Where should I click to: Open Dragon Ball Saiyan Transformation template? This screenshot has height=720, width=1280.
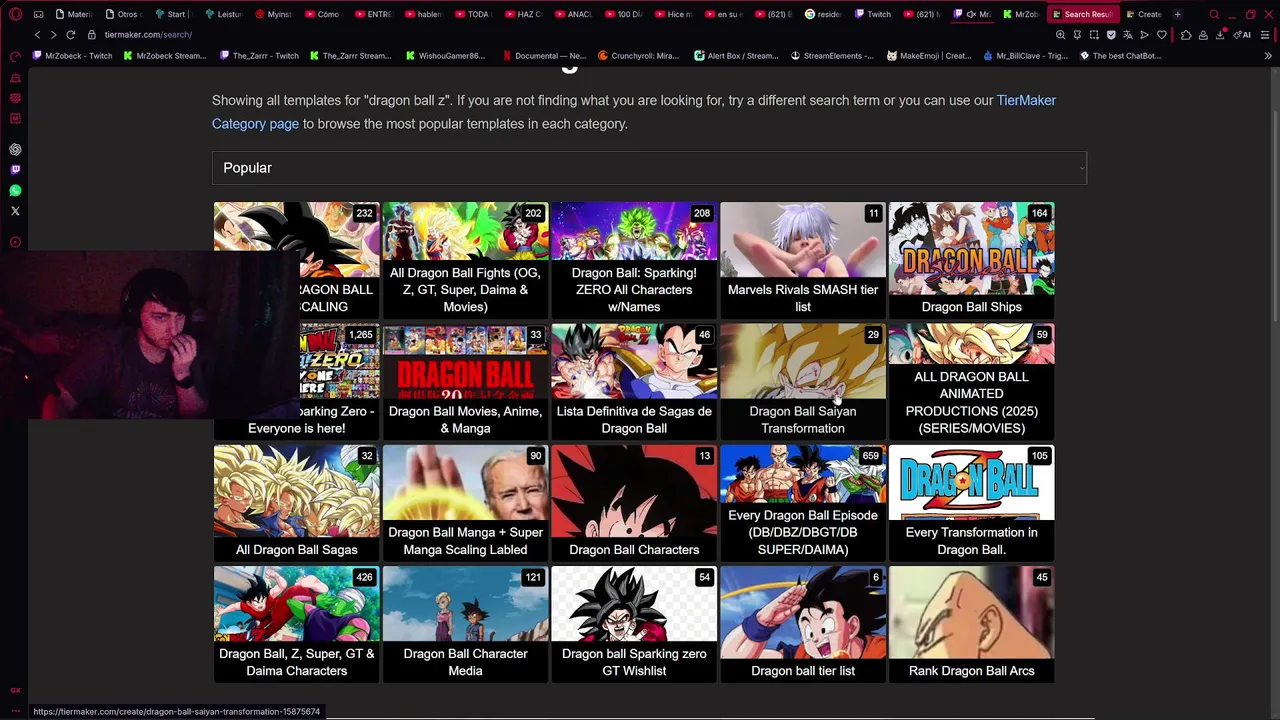[x=803, y=382]
